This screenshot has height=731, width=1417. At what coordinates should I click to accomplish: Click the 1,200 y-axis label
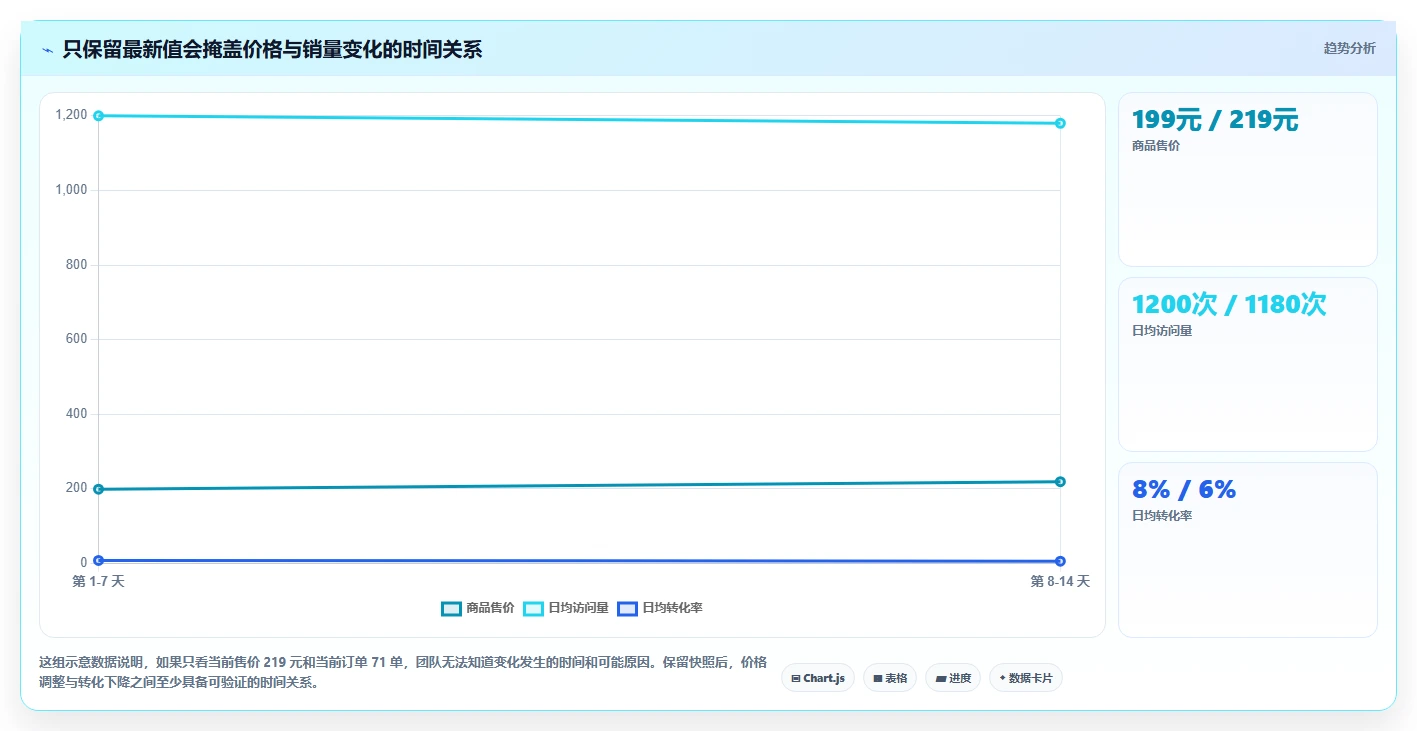tap(71, 115)
